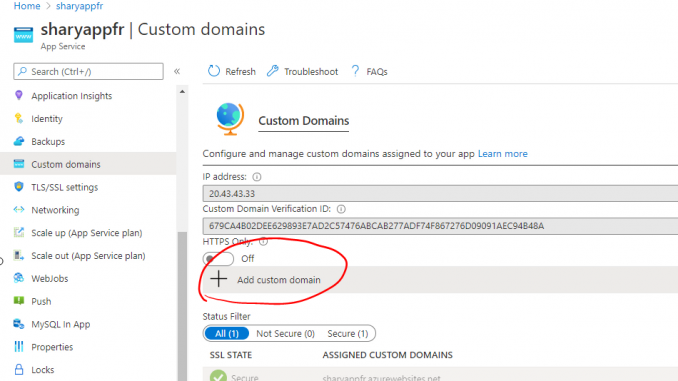This screenshot has height=381, width=678.
Task: Click the Locks padlock icon
Action: point(19,369)
